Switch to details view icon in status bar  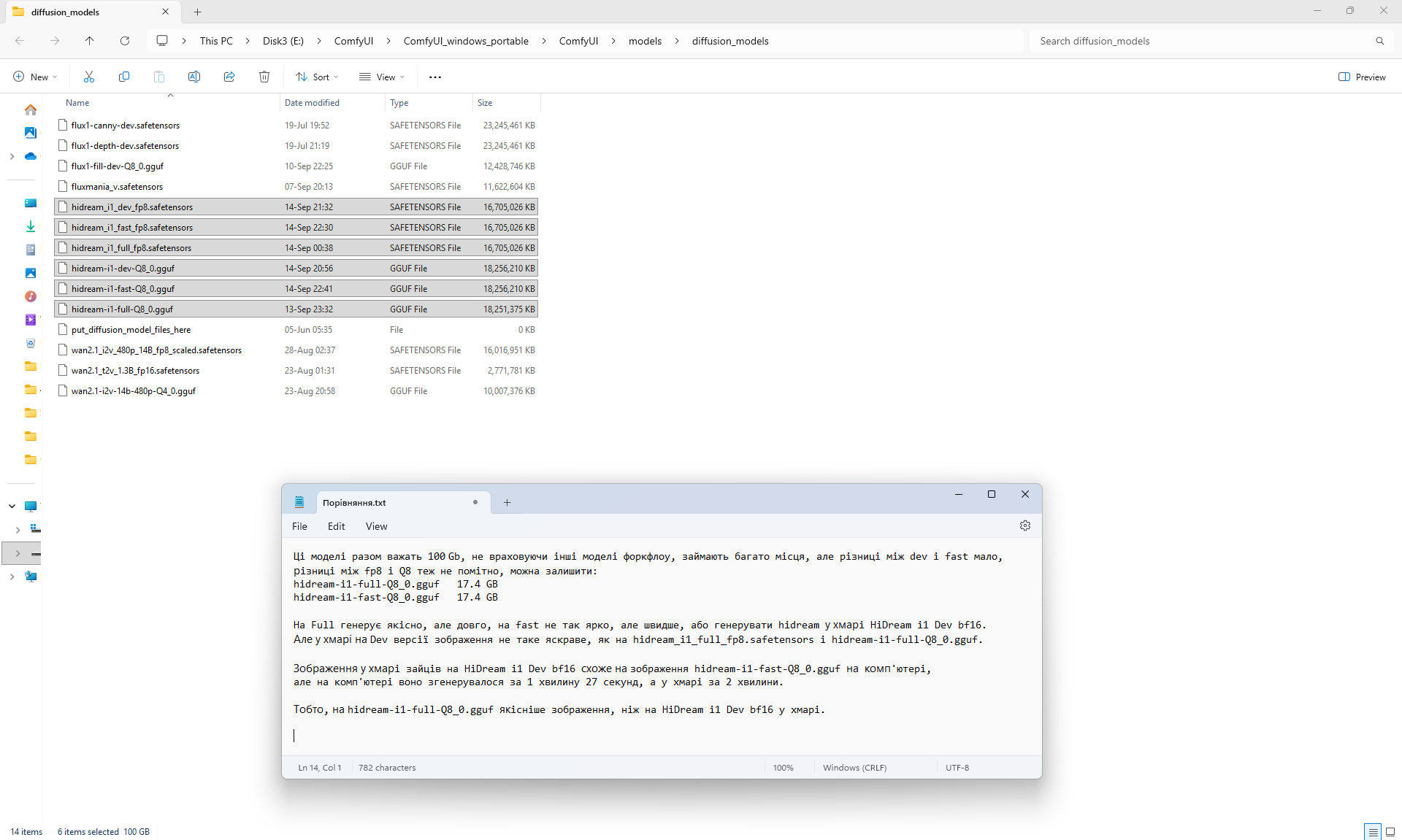click(1373, 831)
